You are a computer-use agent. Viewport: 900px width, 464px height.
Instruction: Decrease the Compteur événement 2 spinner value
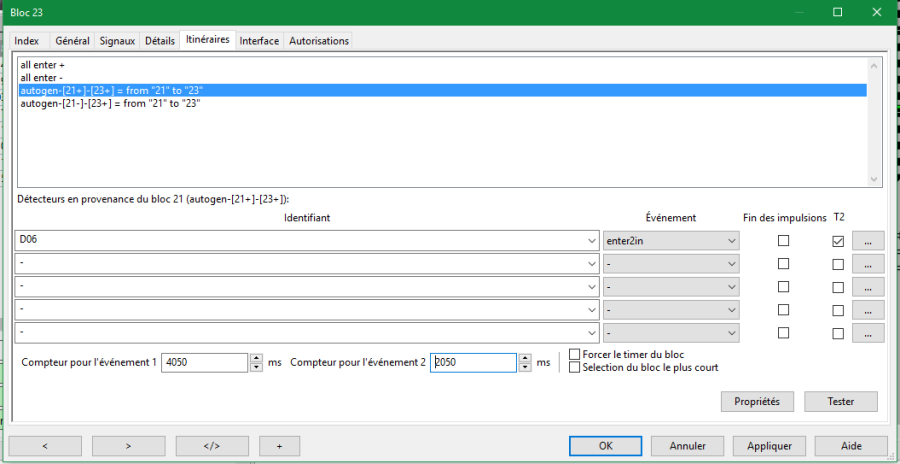[525, 367]
